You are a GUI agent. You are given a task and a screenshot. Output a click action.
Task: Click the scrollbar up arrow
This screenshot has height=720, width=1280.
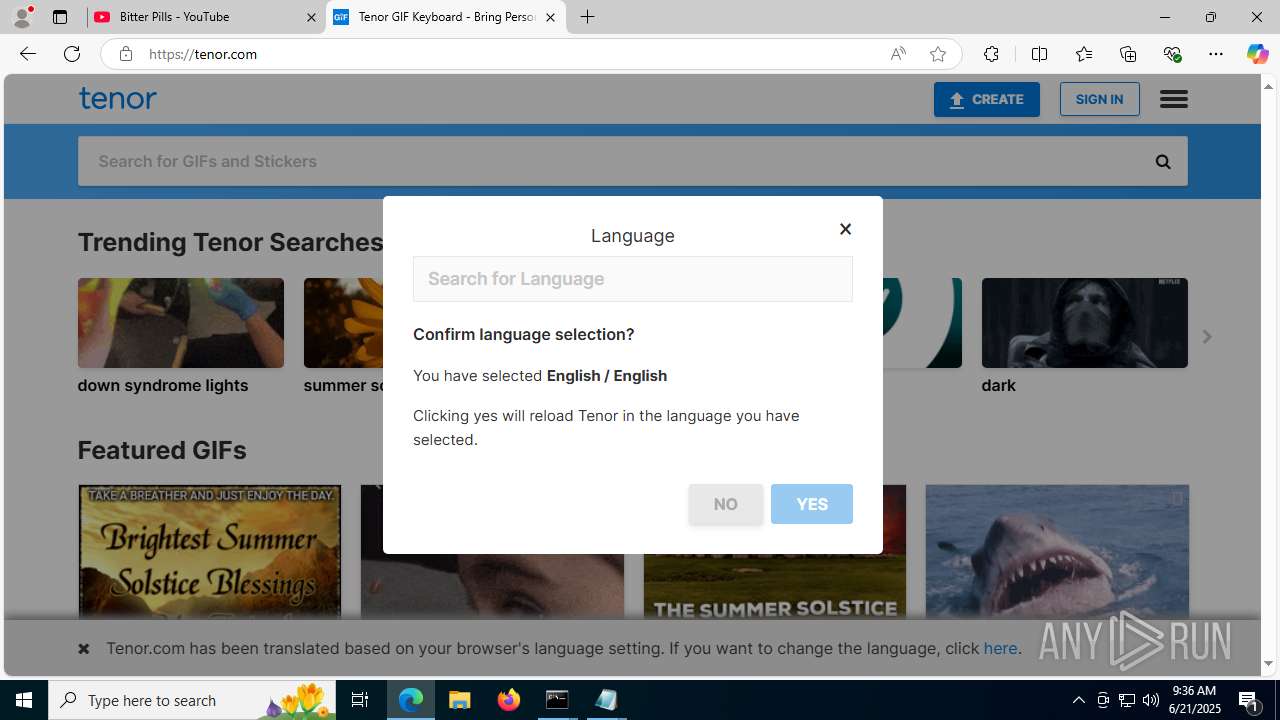pos(1269,86)
